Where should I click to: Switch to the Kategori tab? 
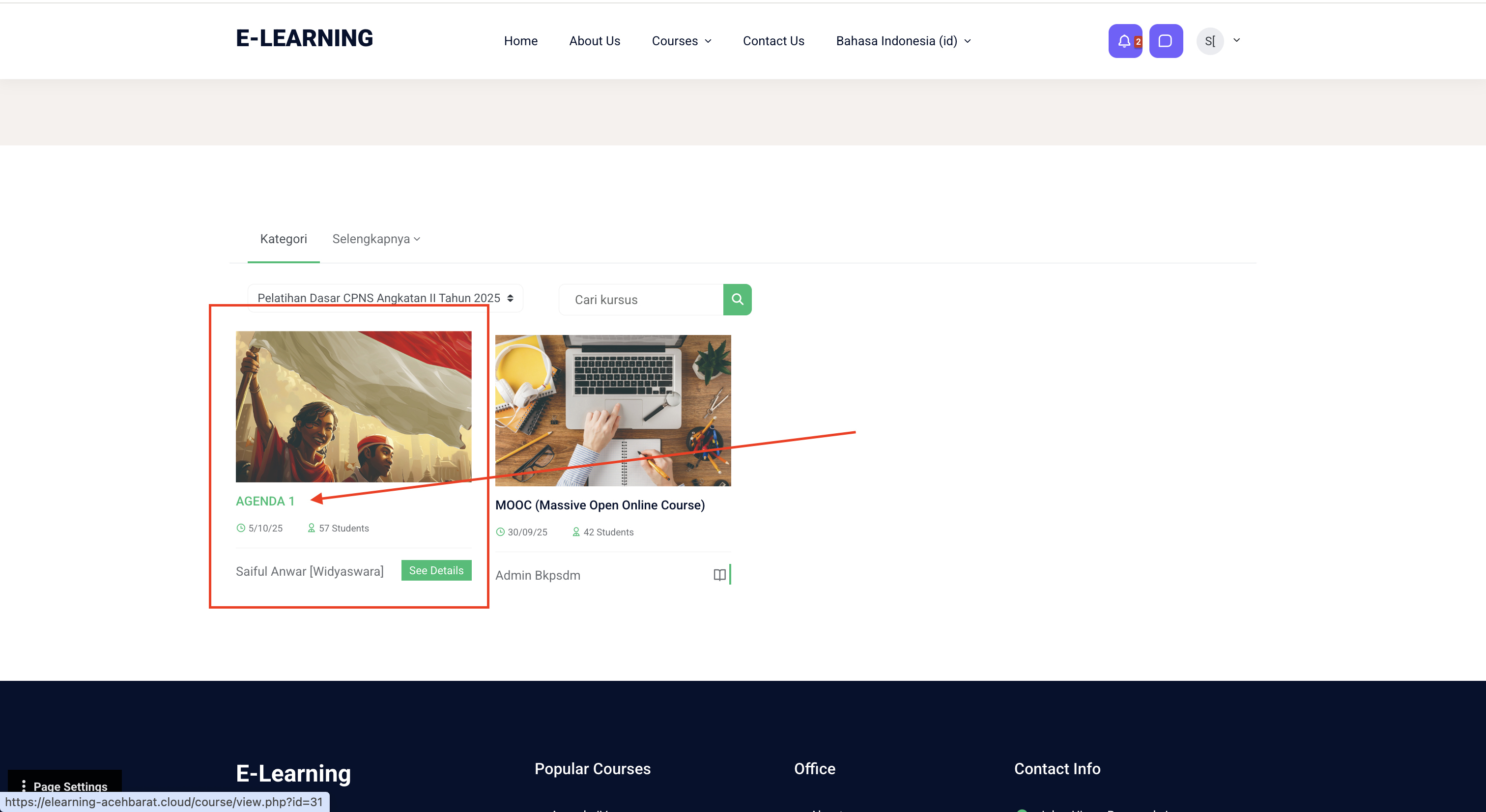click(283, 239)
